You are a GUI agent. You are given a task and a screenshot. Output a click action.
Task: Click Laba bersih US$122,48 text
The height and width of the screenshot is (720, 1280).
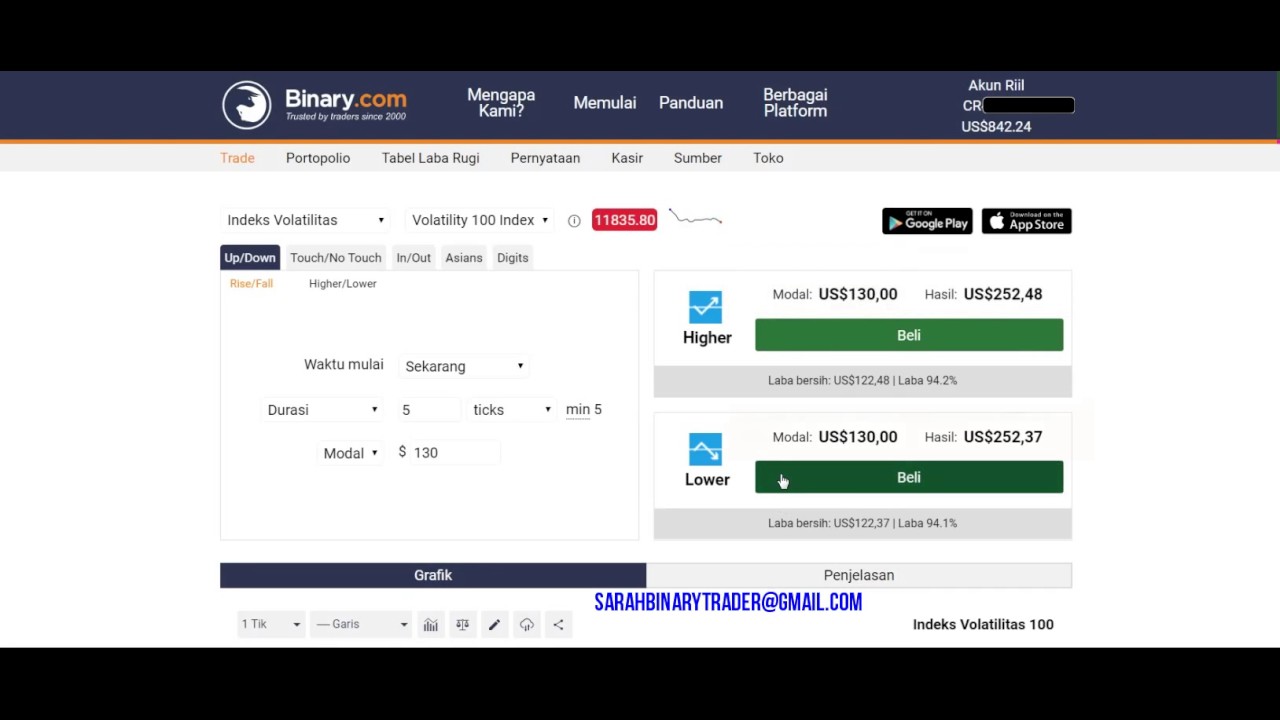(862, 381)
